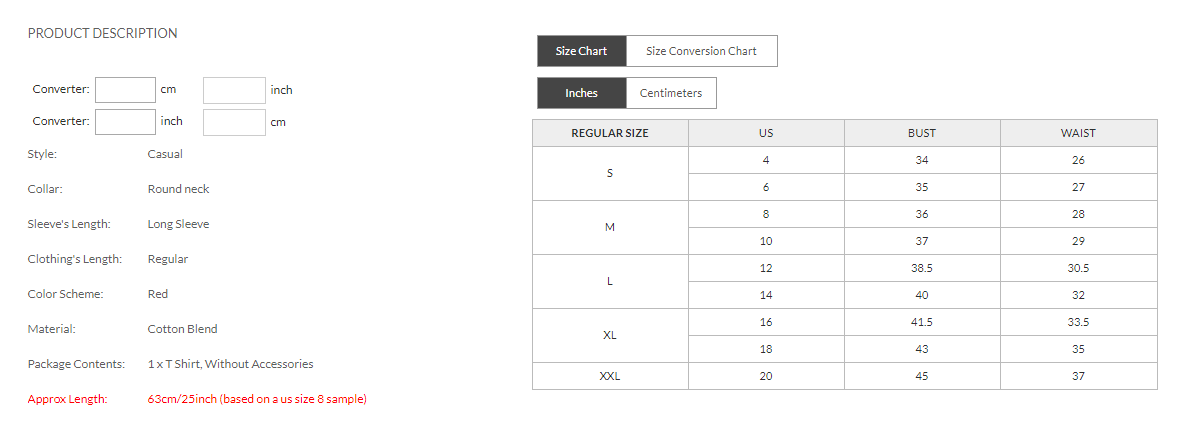The height and width of the screenshot is (437, 1178).
Task: Select the Inches unit tab
Action: pyautogui.click(x=581, y=93)
